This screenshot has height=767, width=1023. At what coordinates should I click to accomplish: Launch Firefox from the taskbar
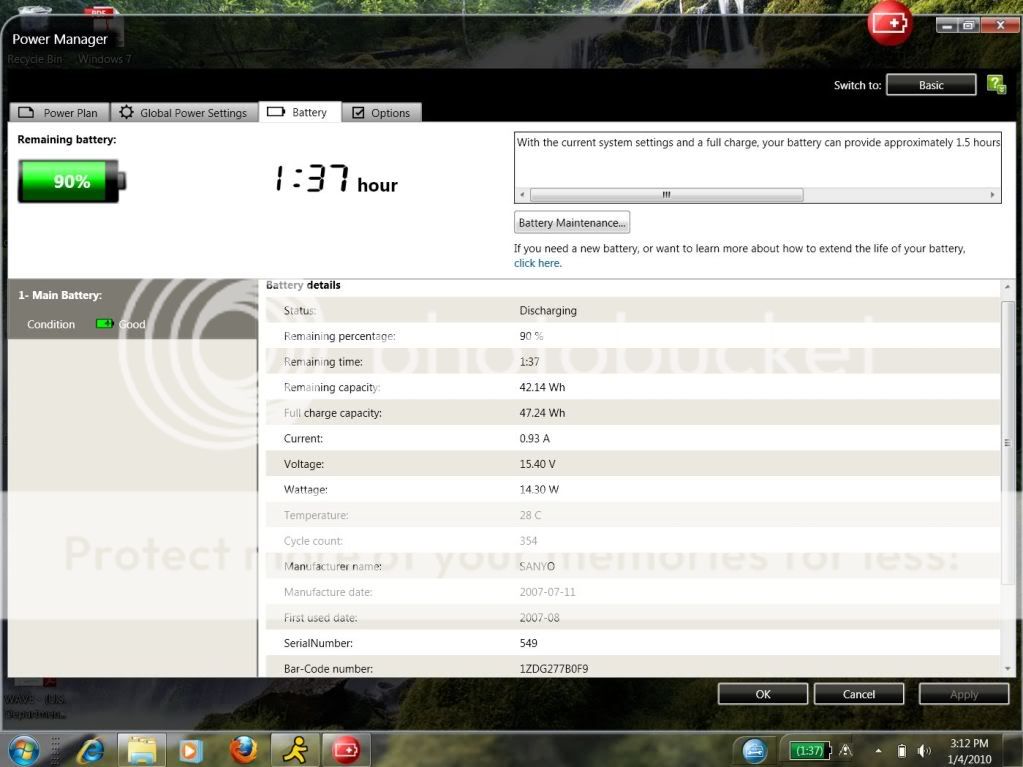click(243, 749)
